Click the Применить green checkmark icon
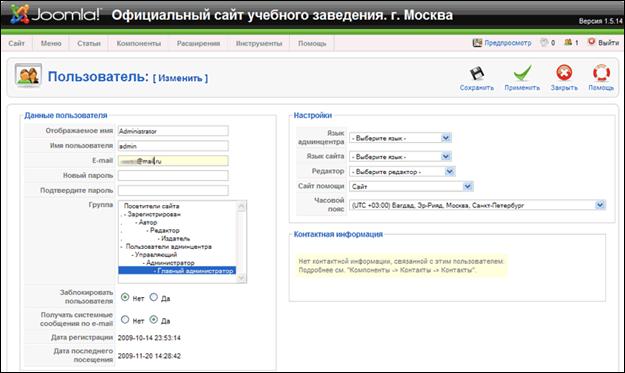This screenshot has width=625, height=373. coord(522,73)
